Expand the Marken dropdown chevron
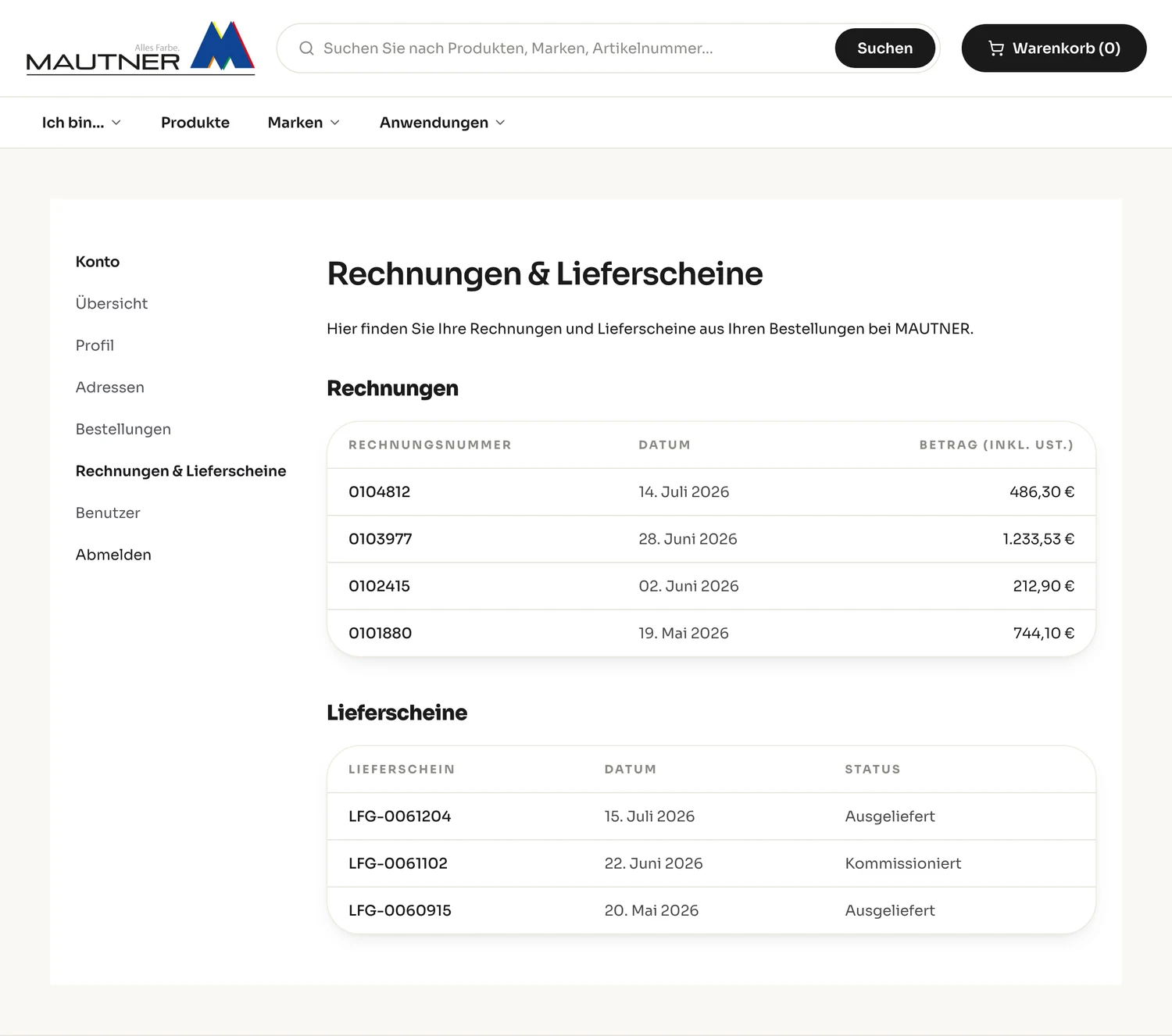This screenshot has width=1172, height=1036. [x=335, y=123]
